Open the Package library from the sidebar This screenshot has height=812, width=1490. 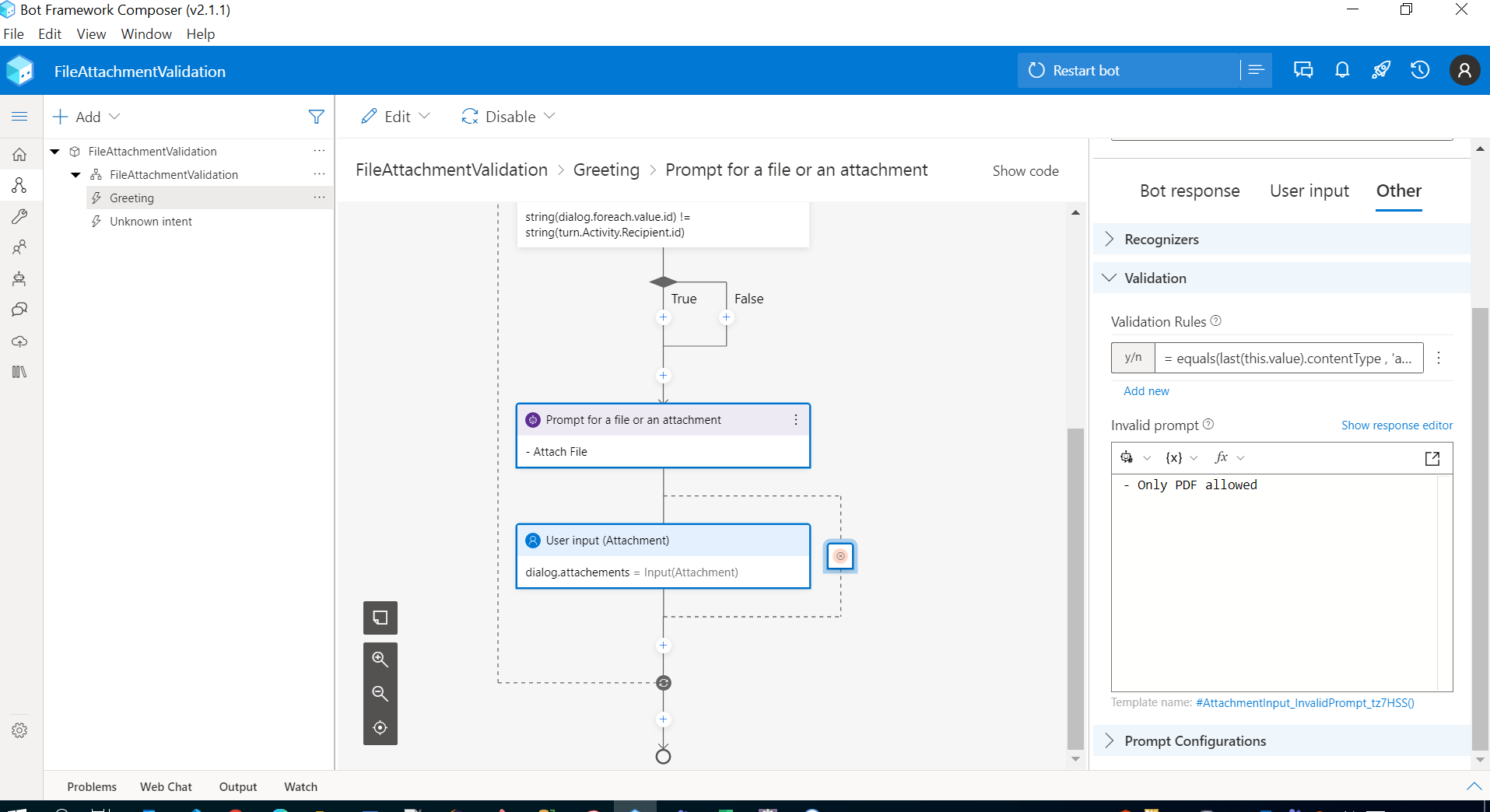(19, 372)
